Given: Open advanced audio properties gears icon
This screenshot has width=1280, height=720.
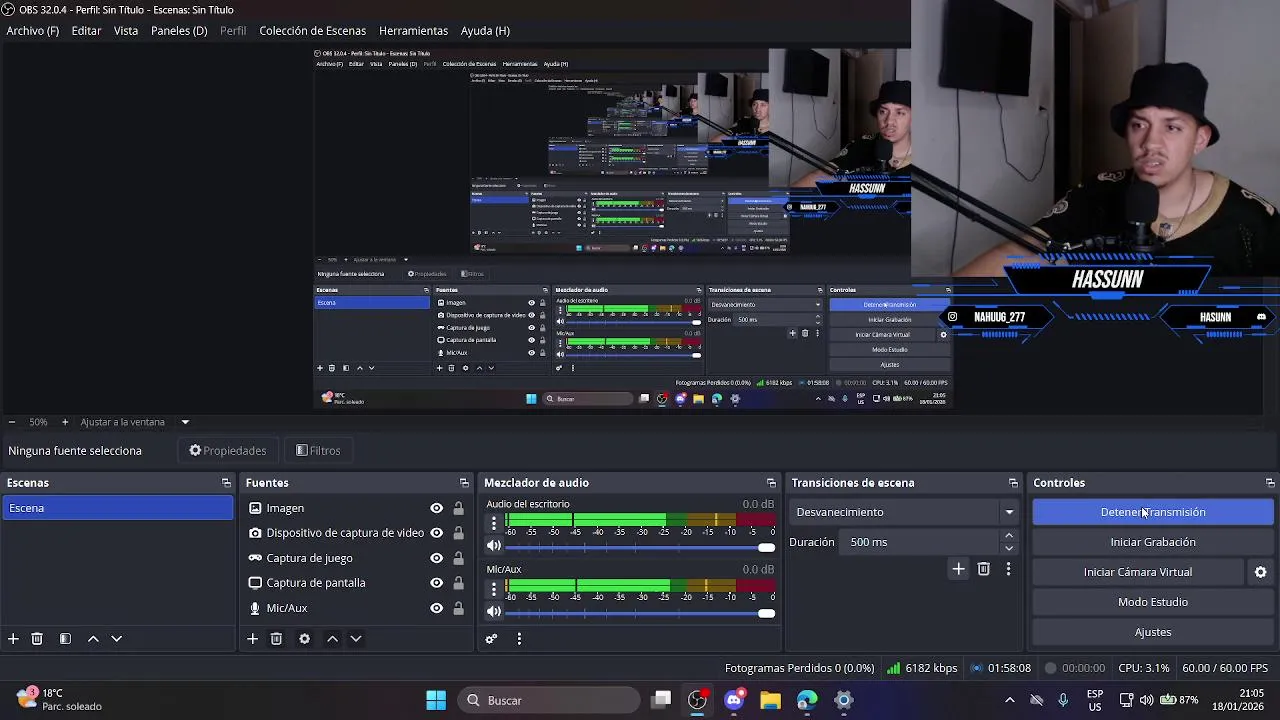Looking at the screenshot, I should coord(491,639).
